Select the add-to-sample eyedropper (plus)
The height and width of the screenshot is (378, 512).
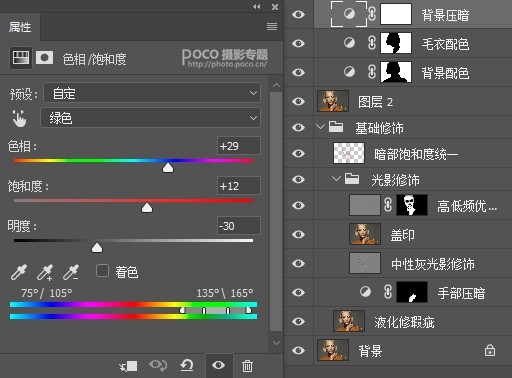pyautogui.click(x=45, y=272)
